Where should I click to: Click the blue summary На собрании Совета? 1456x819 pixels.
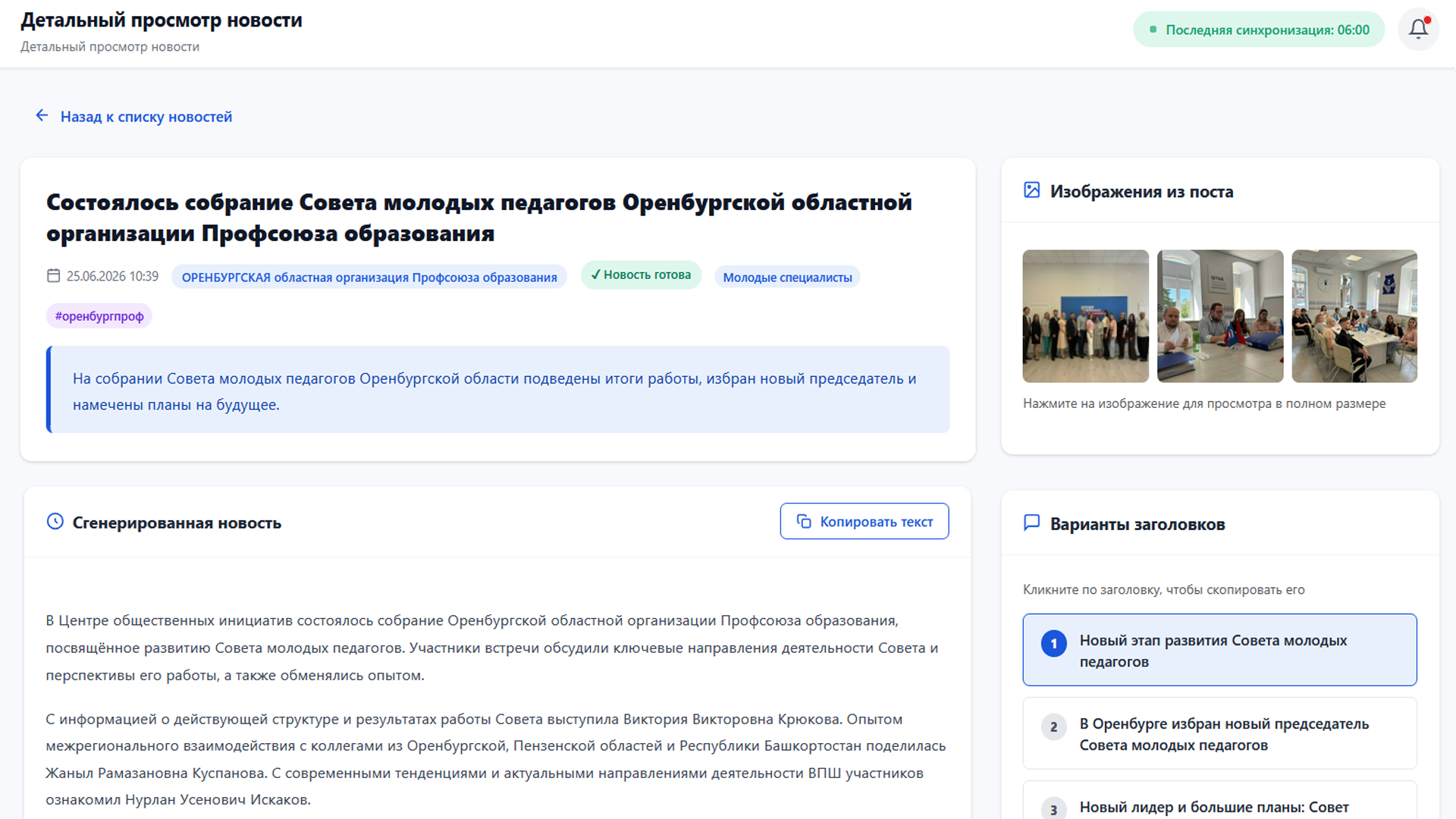(497, 390)
